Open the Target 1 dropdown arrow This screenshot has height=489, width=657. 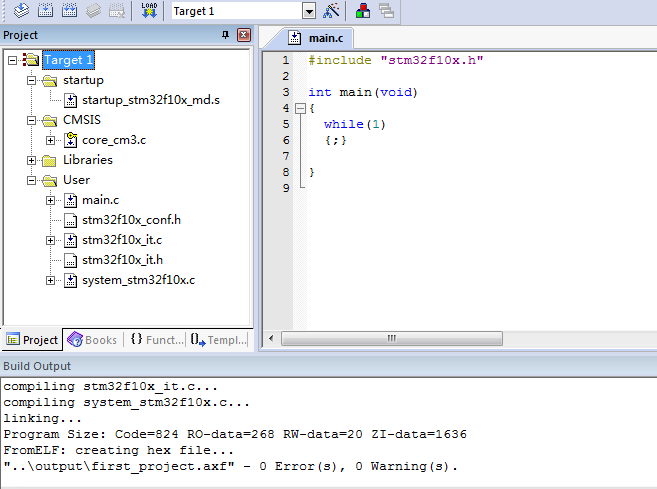(x=308, y=11)
